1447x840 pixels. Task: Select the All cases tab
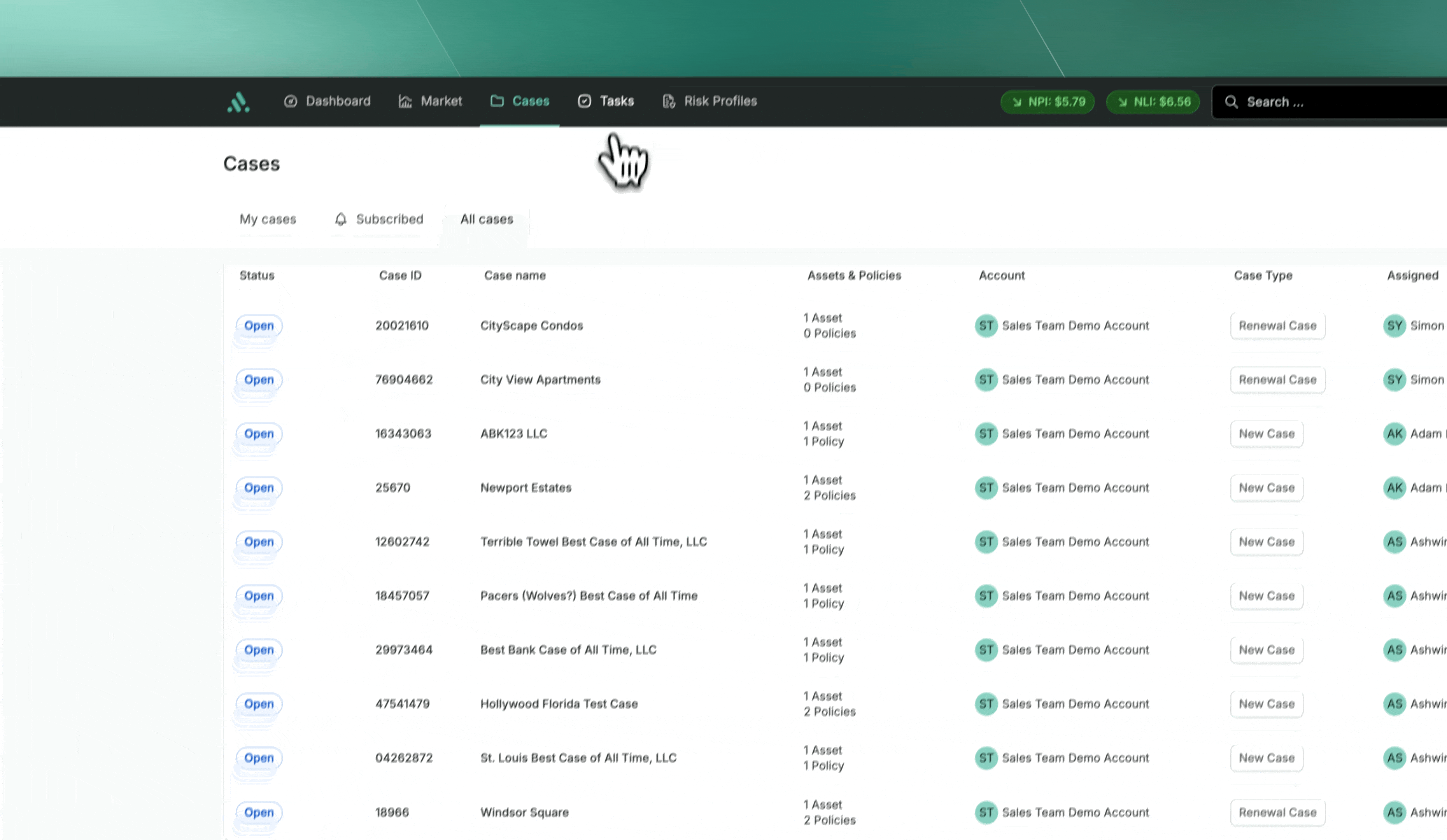point(486,219)
